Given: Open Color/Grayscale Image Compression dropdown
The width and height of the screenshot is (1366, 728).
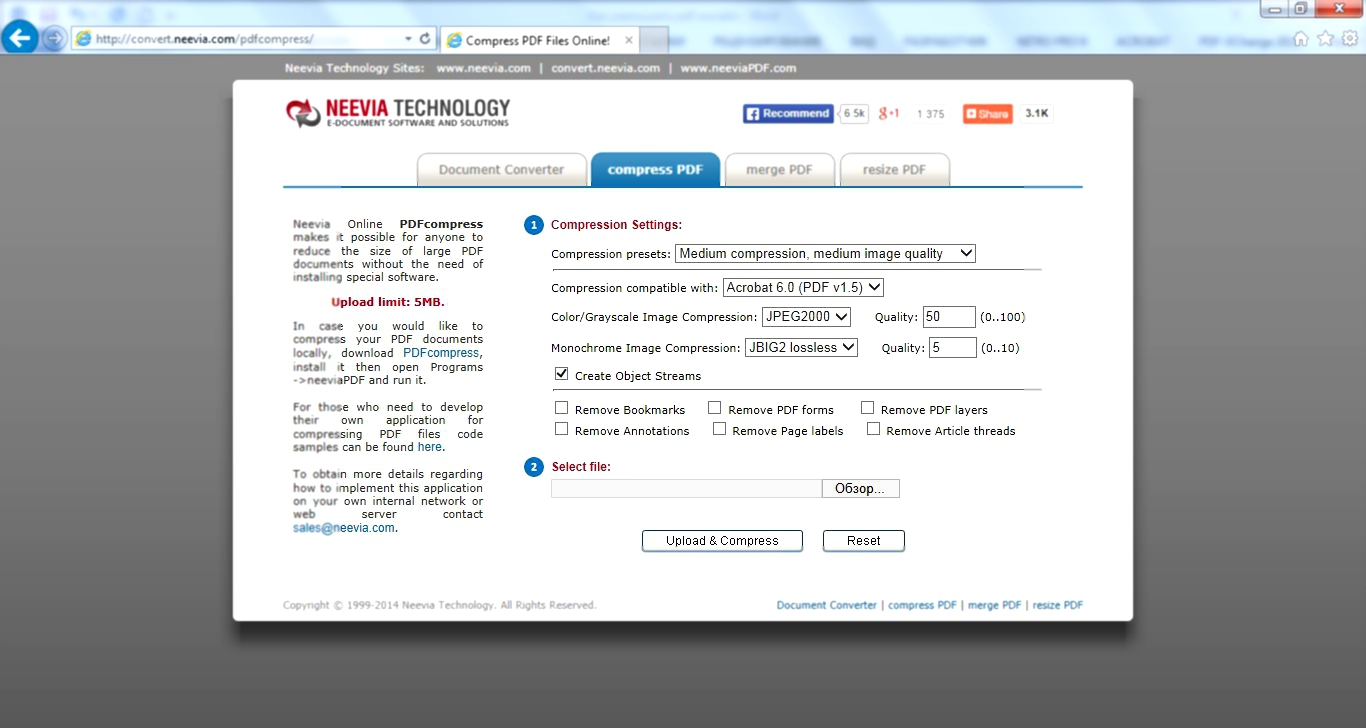Looking at the screenshot, I should pyautogui.click(x=806, y=317).
